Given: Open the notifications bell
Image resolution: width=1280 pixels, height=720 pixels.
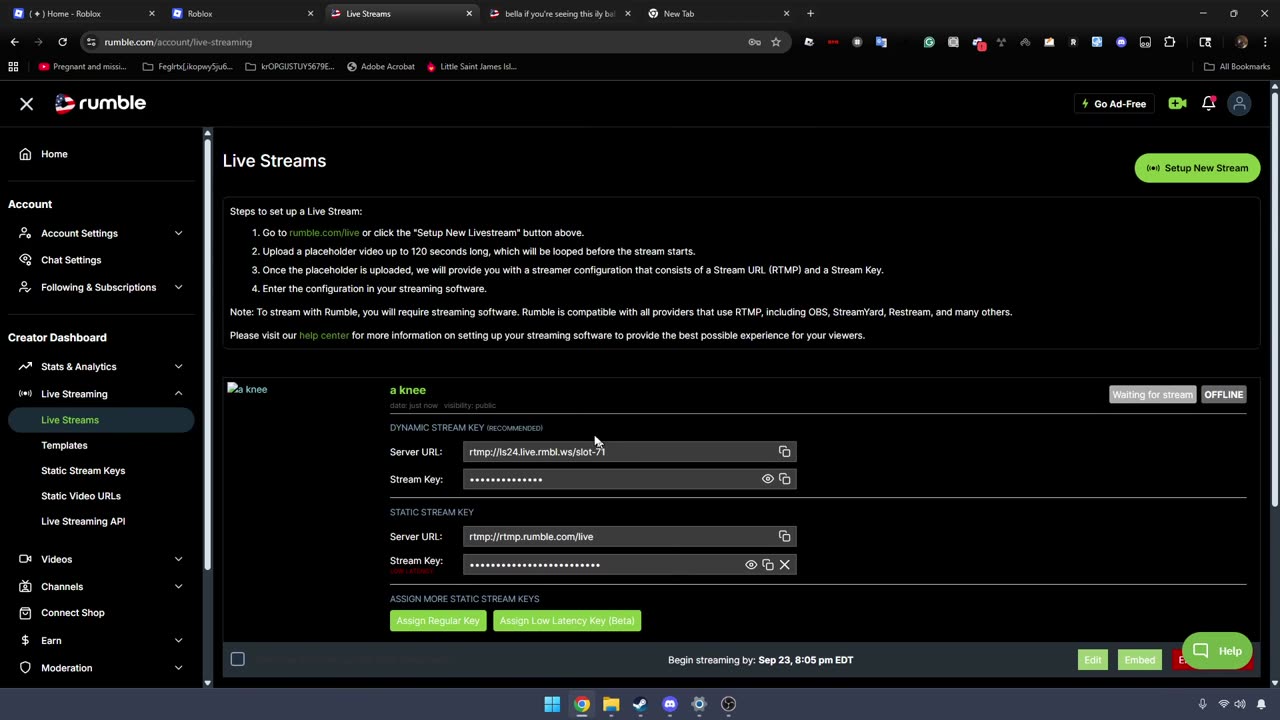Looking at the screenshot, I should [x=1208, y=104].
